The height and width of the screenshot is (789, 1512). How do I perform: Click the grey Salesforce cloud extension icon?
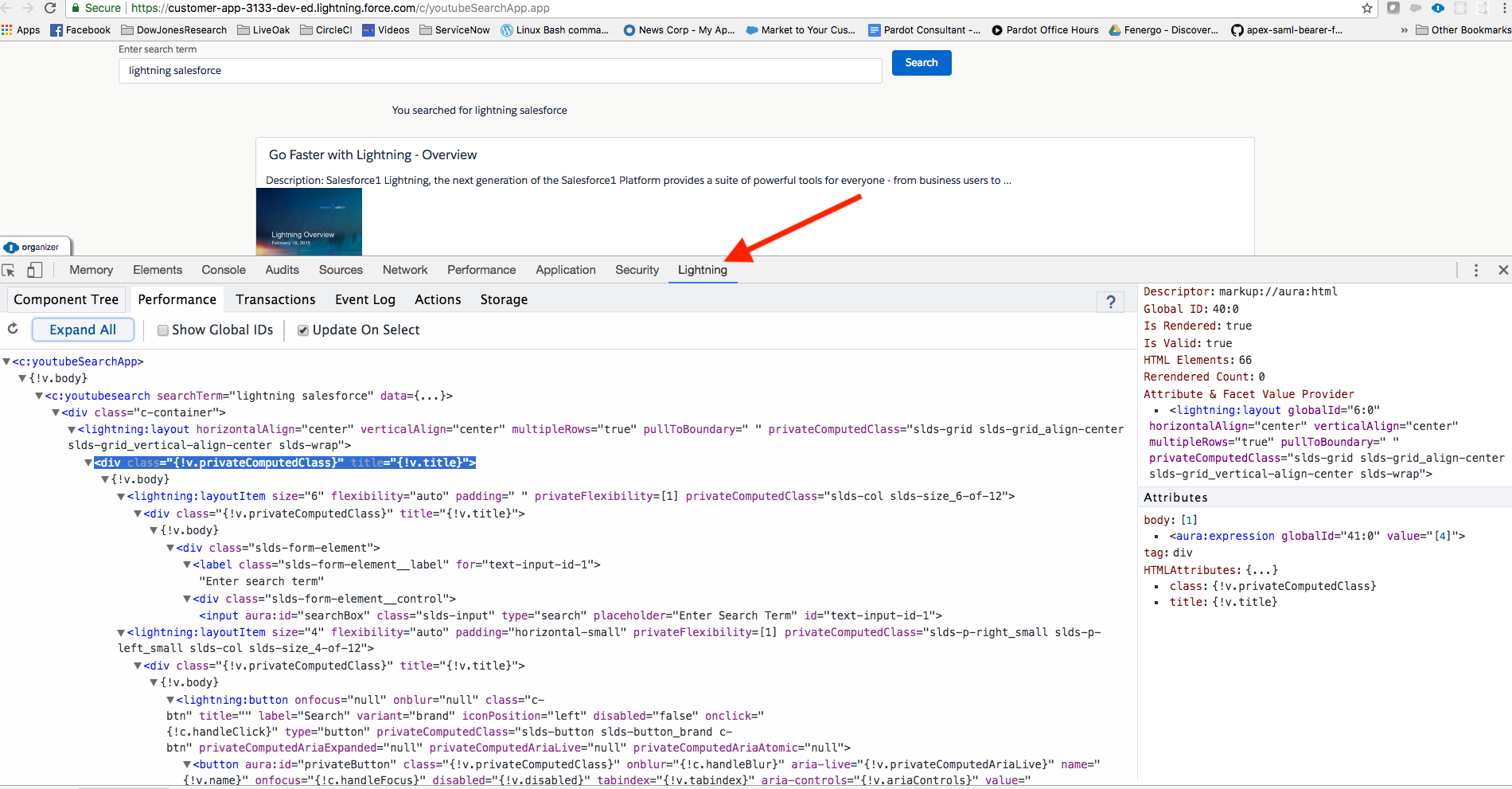pos(1416,8)
